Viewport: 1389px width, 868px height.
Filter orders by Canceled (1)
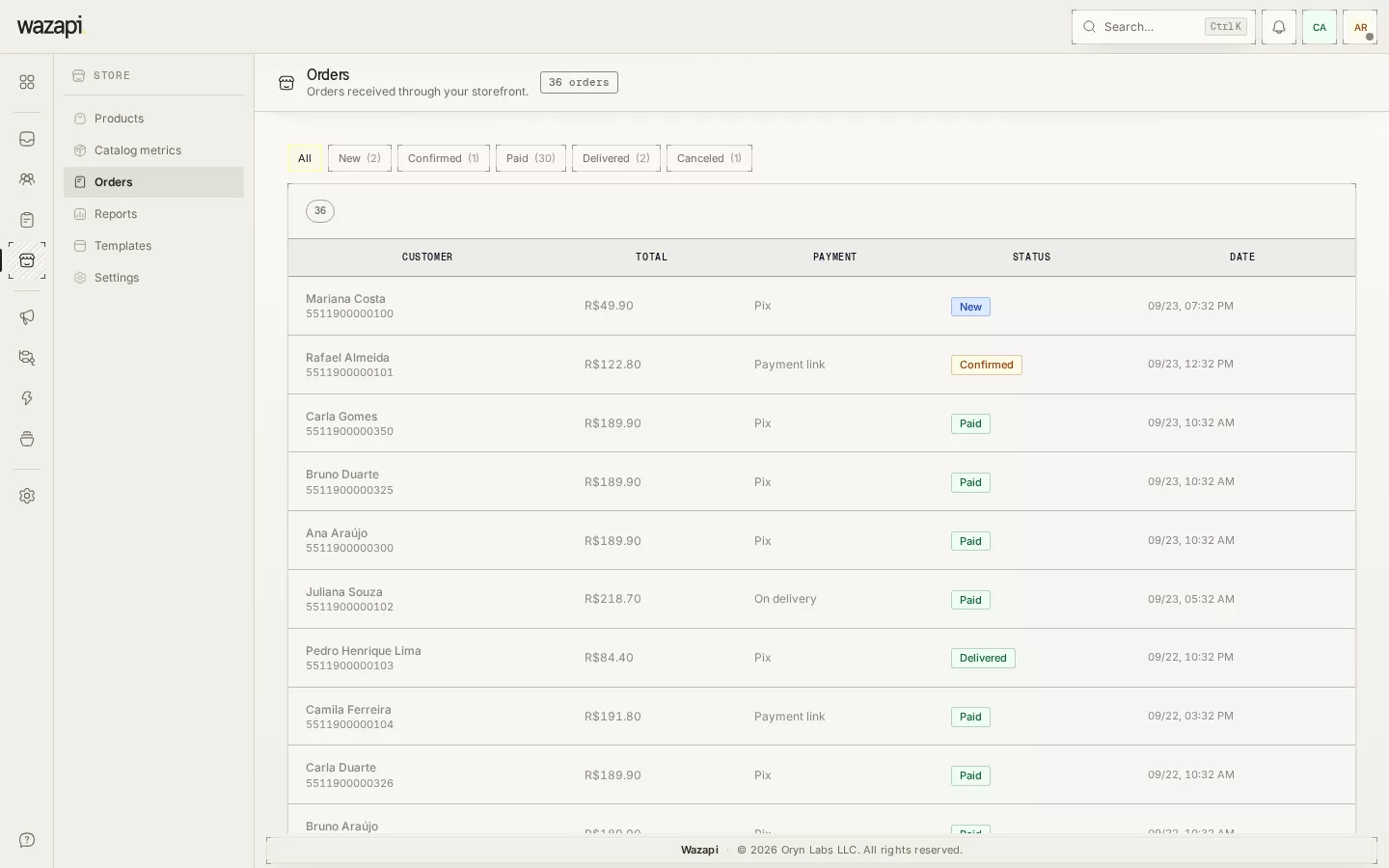coord(709,158)
